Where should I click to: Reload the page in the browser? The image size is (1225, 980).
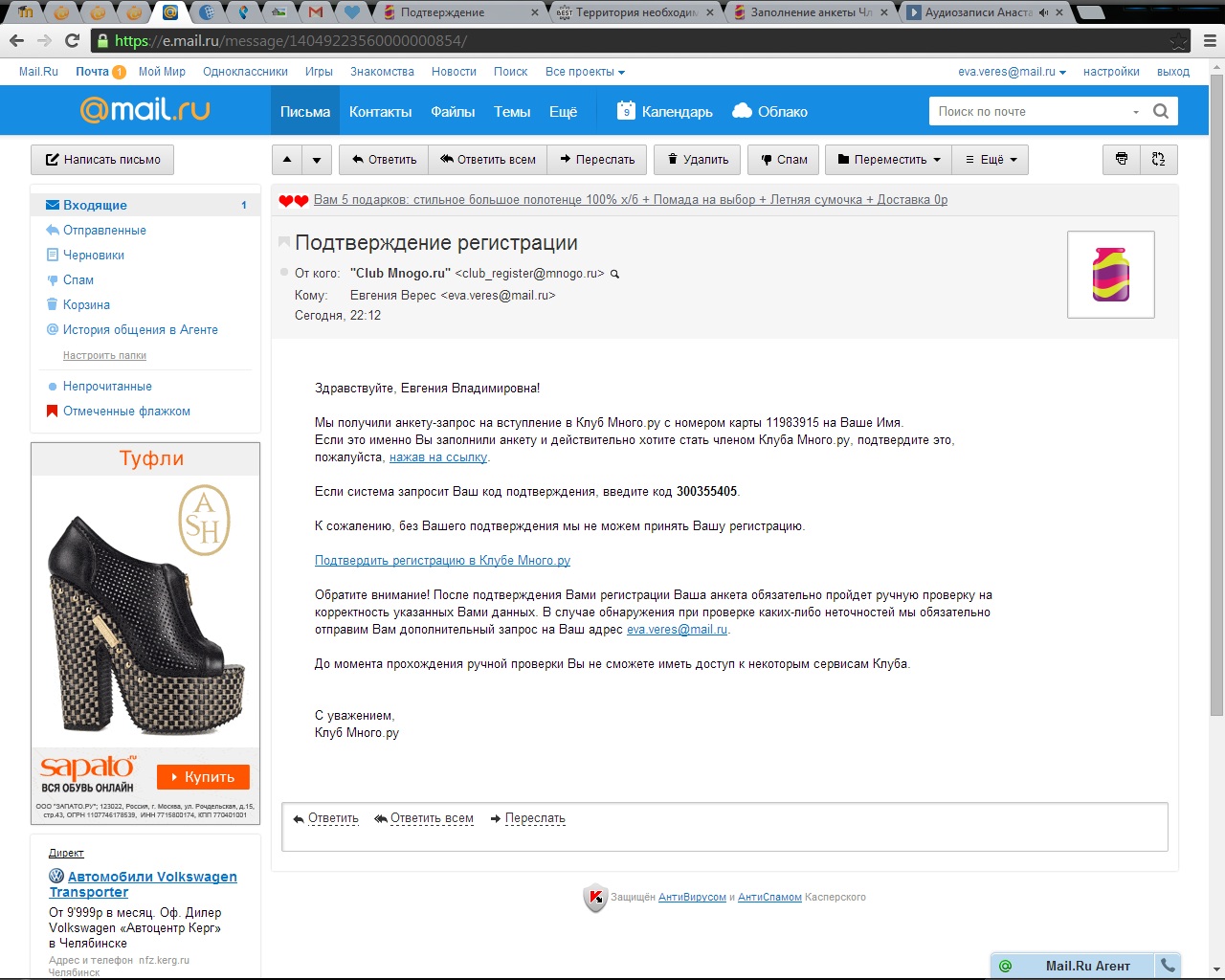[x=72, y=40]
